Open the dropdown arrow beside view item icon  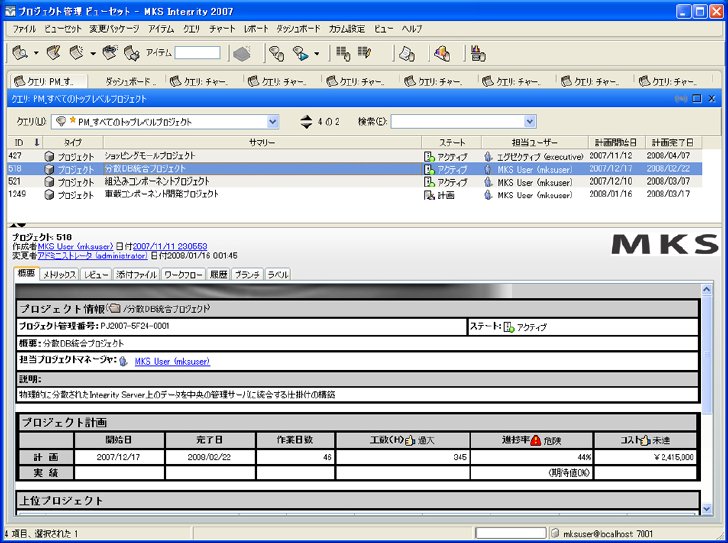tap(36, 53)
